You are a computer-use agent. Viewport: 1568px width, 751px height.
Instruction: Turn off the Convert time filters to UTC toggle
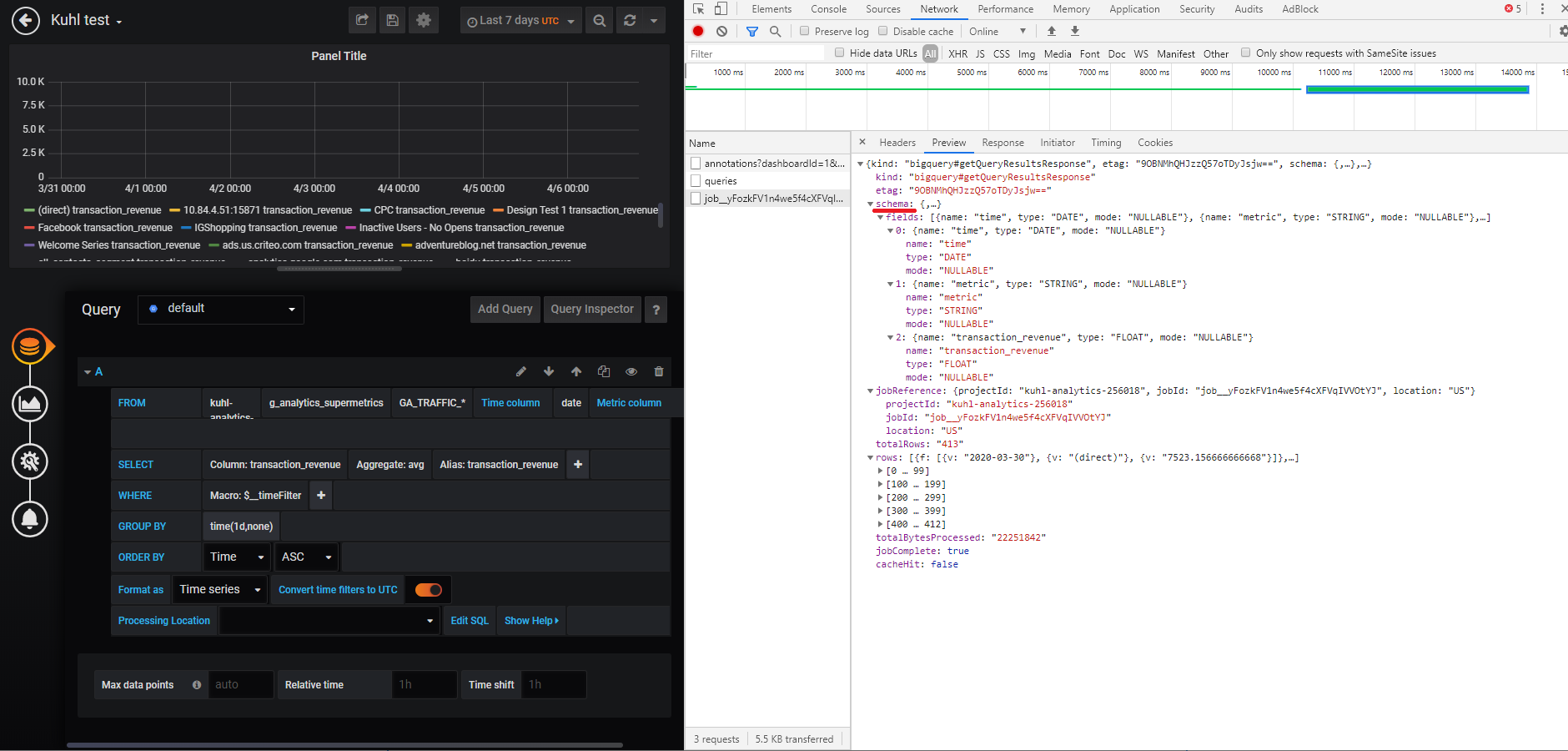coord(428,589)
